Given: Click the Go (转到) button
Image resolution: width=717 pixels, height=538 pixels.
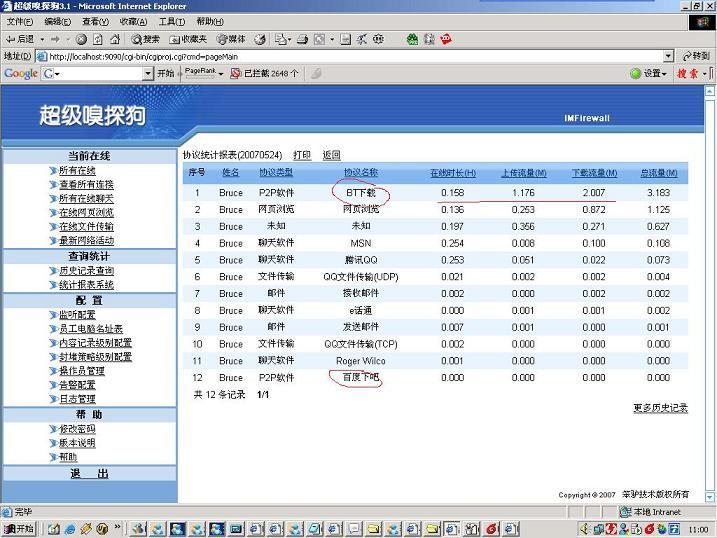Looking at the screenshot, I should (695, 56).
